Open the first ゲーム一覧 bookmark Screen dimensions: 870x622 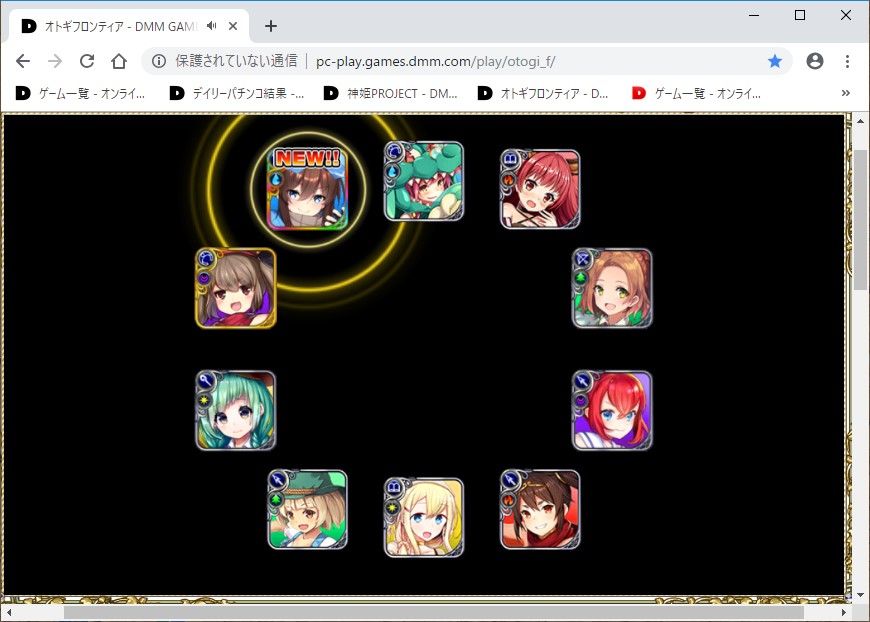80,93
